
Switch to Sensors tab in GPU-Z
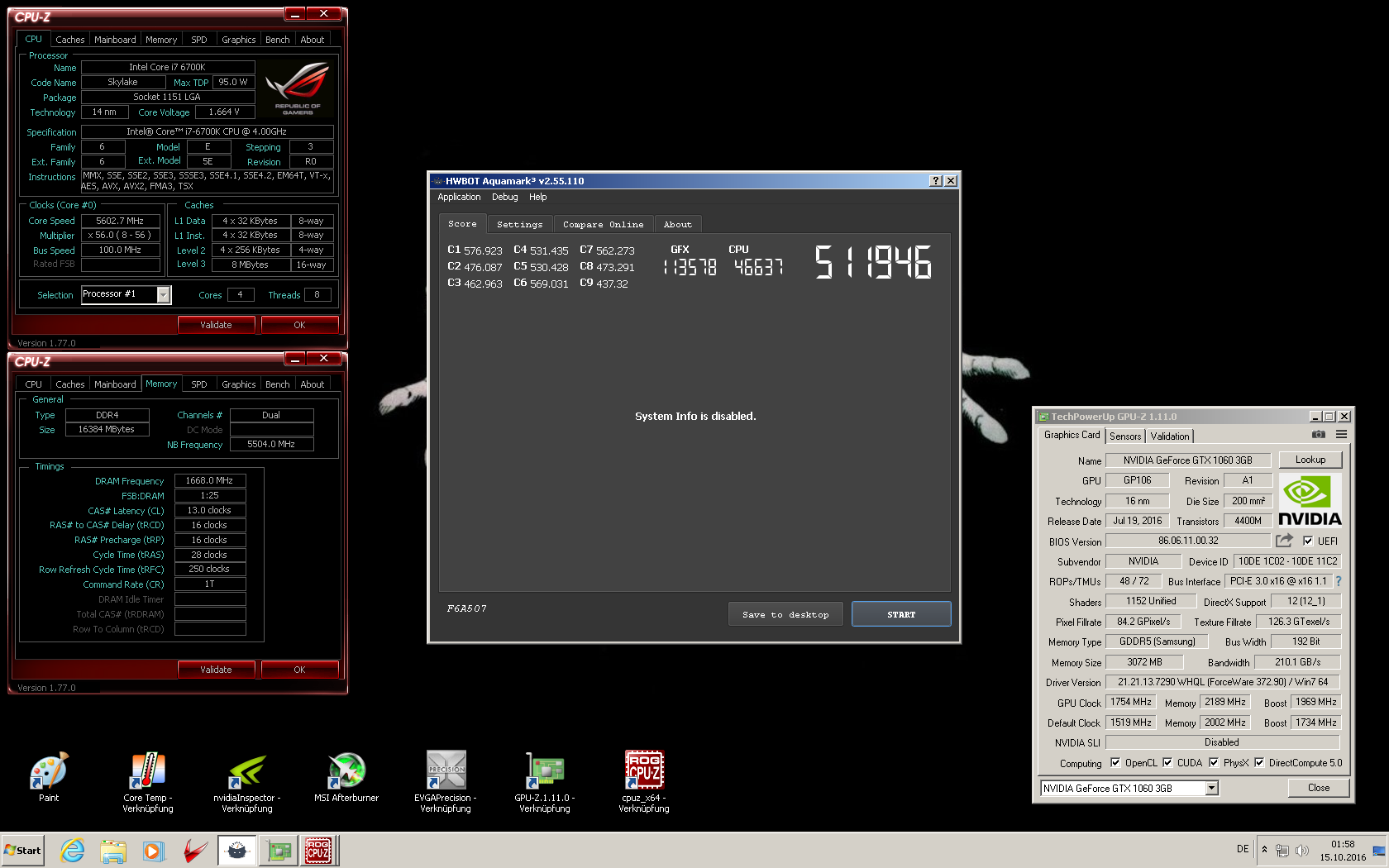click(x=1125, y=436)
